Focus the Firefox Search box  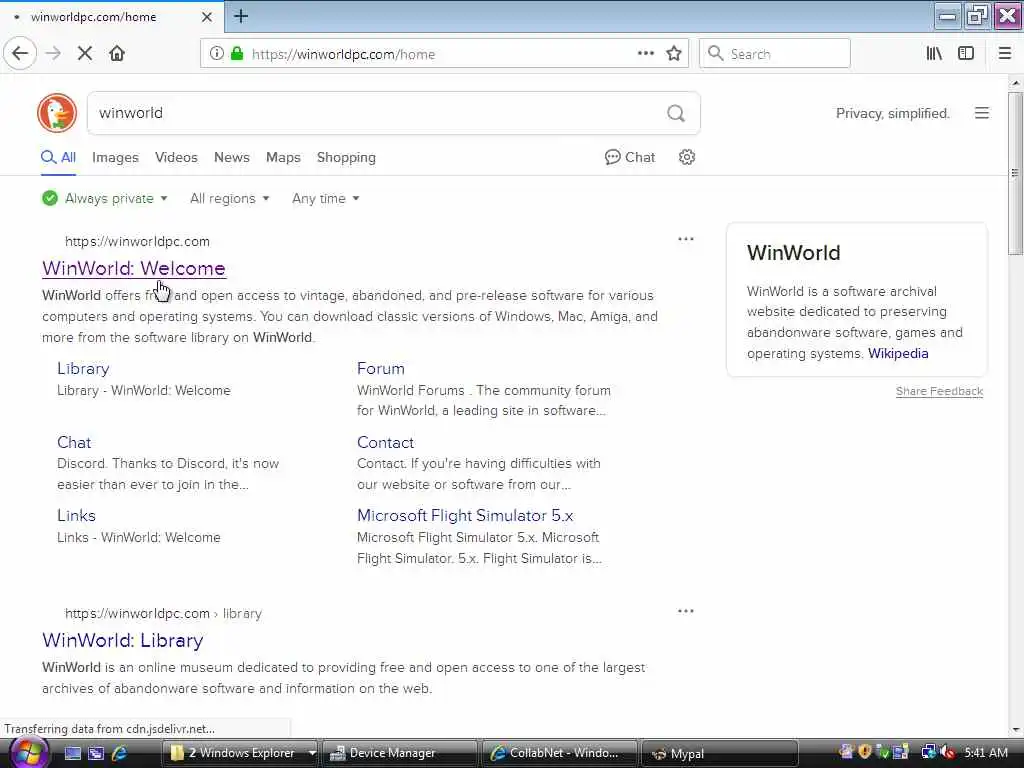[775, 54]
